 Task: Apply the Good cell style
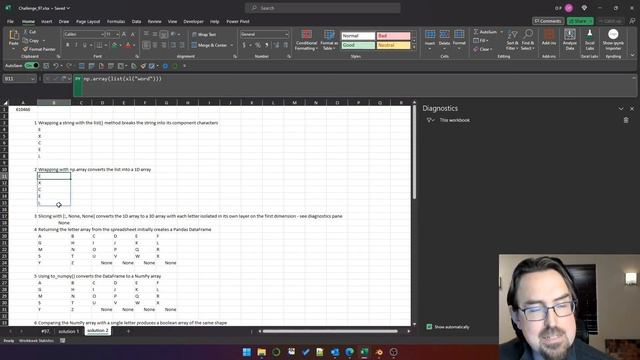(x=358, y=45)
